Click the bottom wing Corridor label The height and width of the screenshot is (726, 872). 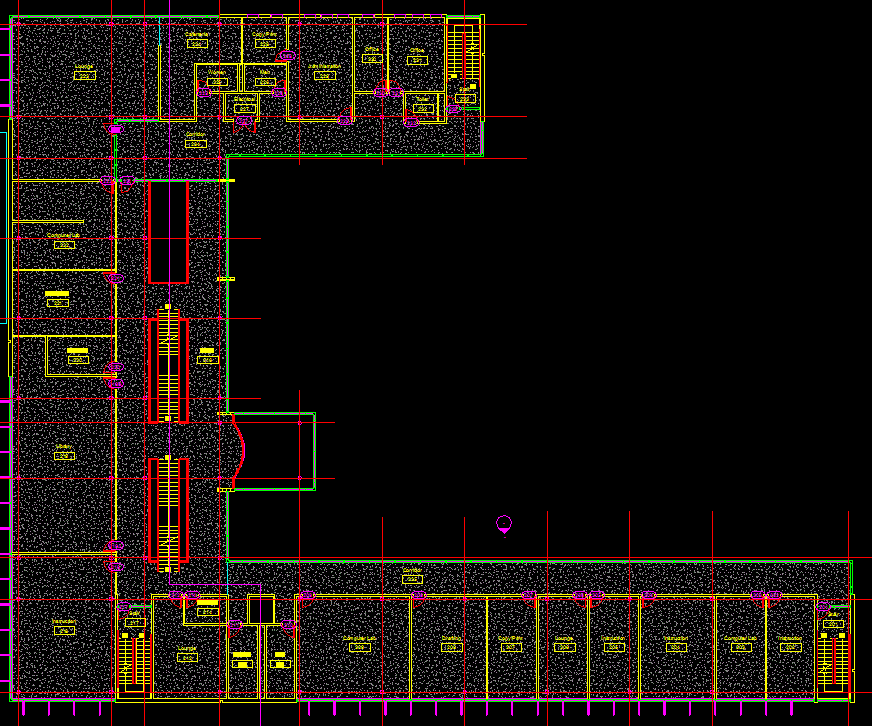point(412,570)
